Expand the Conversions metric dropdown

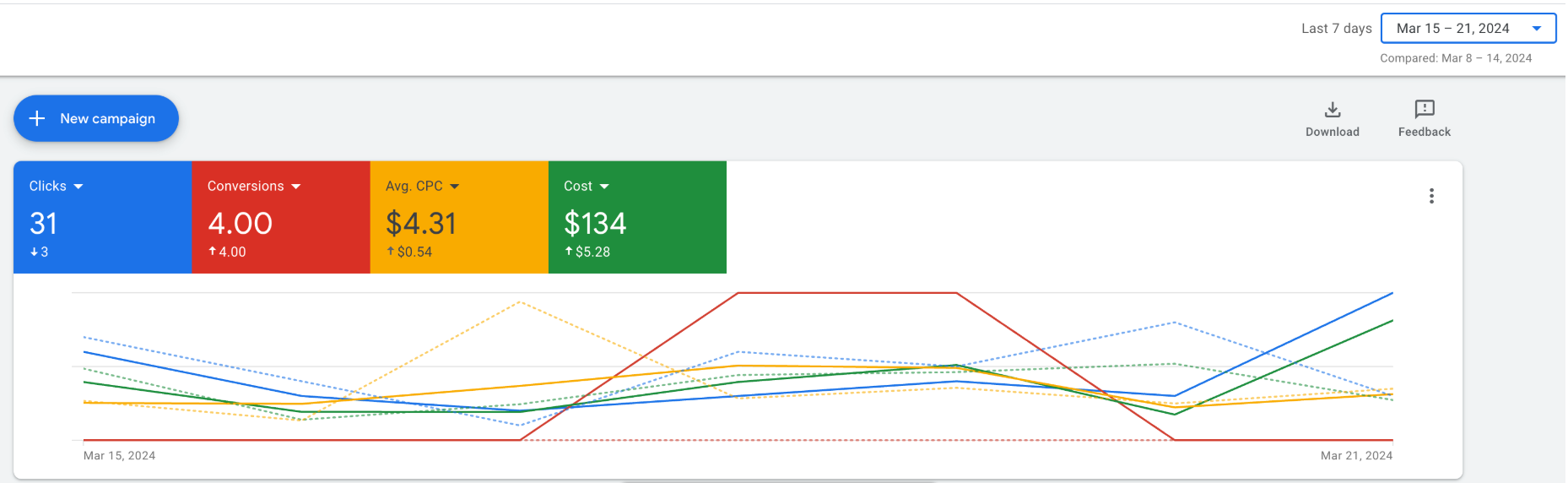coord(296,187)
